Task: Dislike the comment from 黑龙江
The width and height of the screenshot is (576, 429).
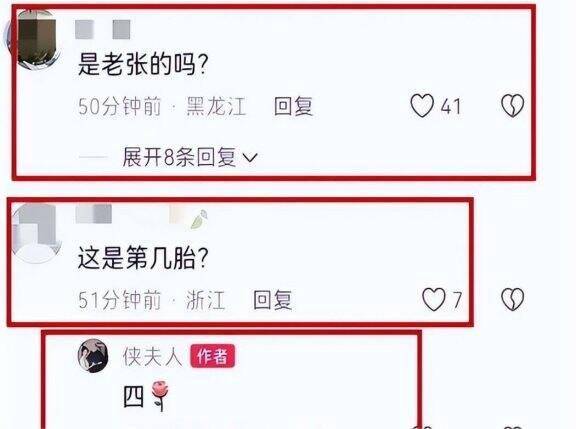Action: coord(512,106)
